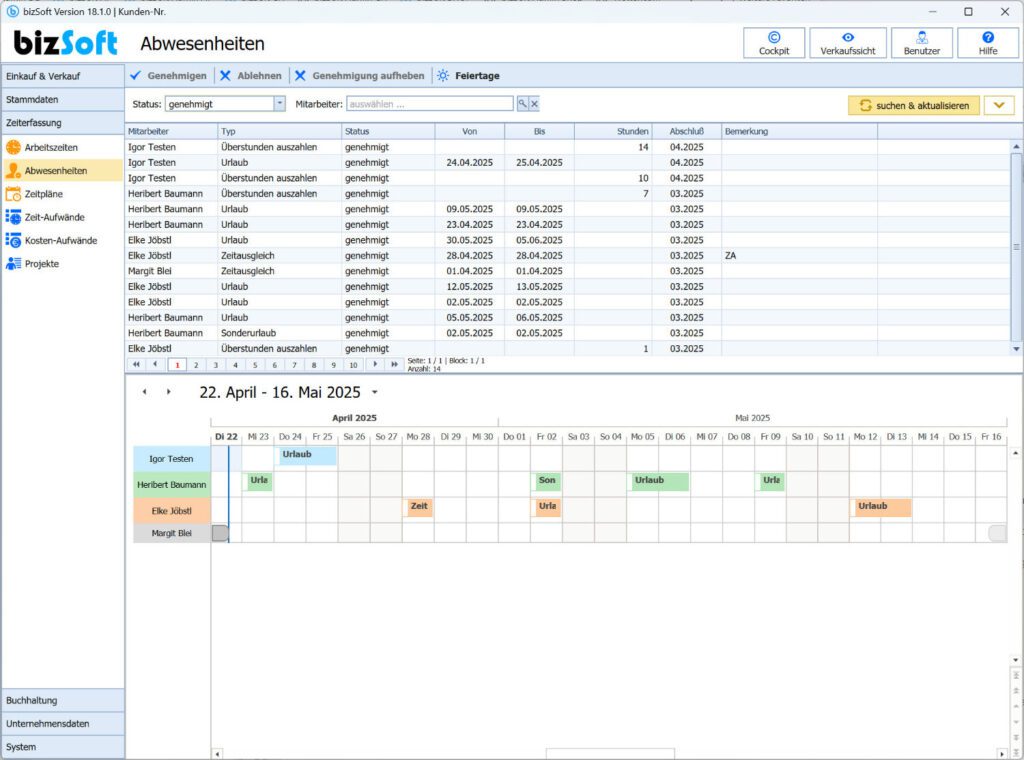Open the Cockpit view
This screenshot has width=1024, height=760.
click(x=774, y=43)
